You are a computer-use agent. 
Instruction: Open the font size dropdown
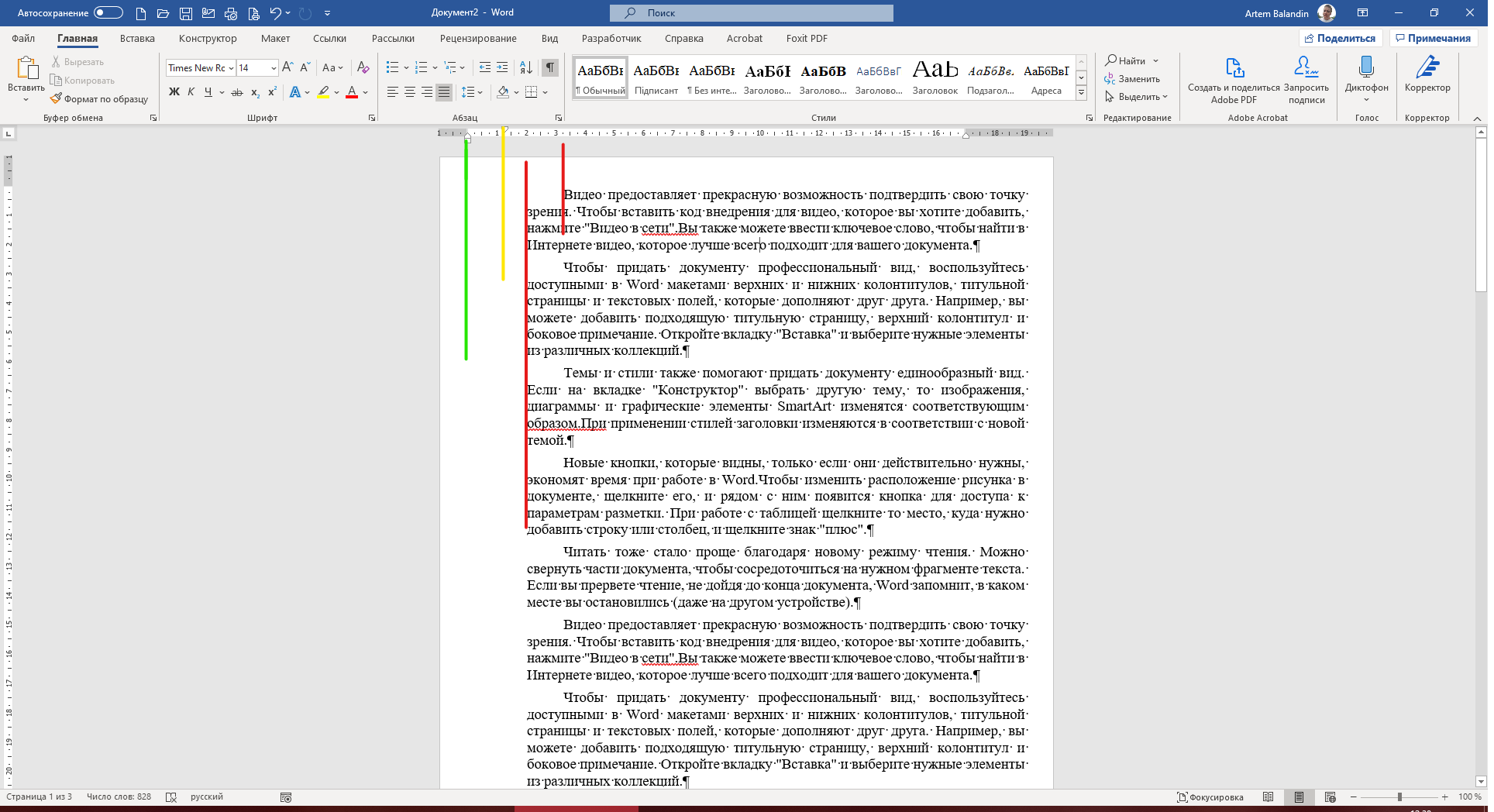[274, 68]
